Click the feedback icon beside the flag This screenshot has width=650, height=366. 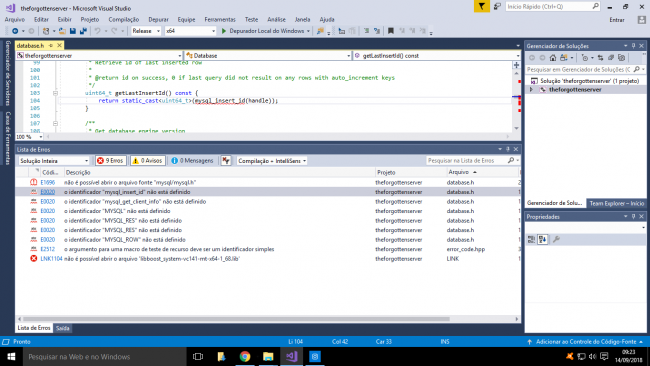tap(497, 7)
